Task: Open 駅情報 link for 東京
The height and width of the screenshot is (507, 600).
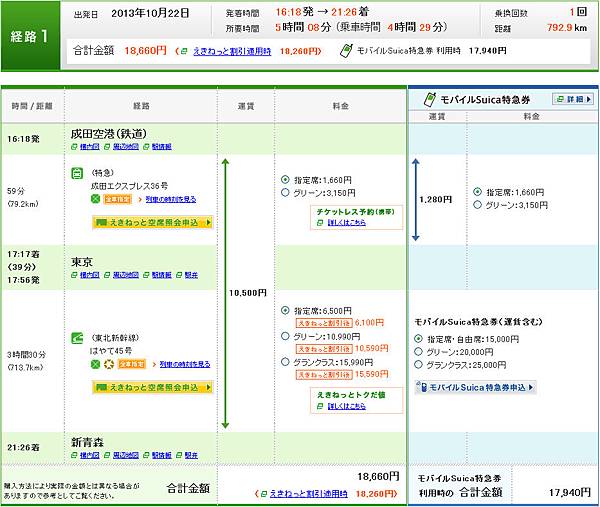Action: [161, 275]
